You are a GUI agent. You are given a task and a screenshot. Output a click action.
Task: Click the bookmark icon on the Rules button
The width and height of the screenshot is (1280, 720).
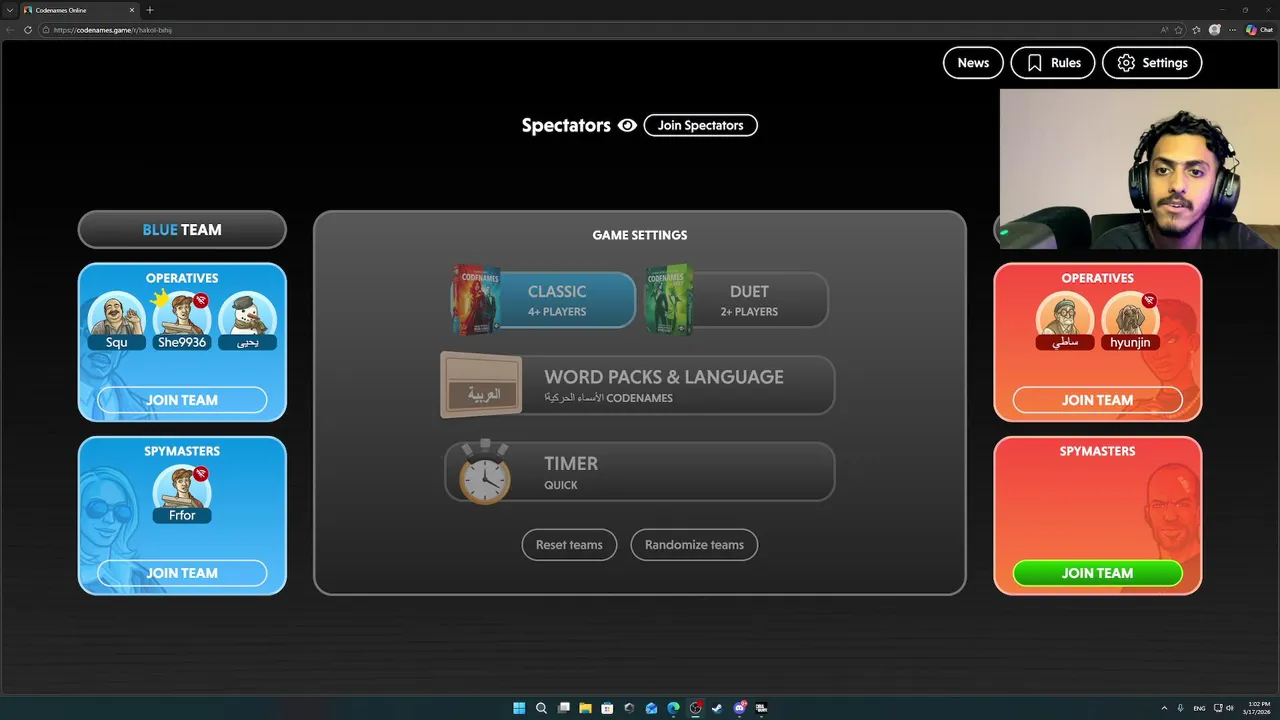click(1034, 62)
